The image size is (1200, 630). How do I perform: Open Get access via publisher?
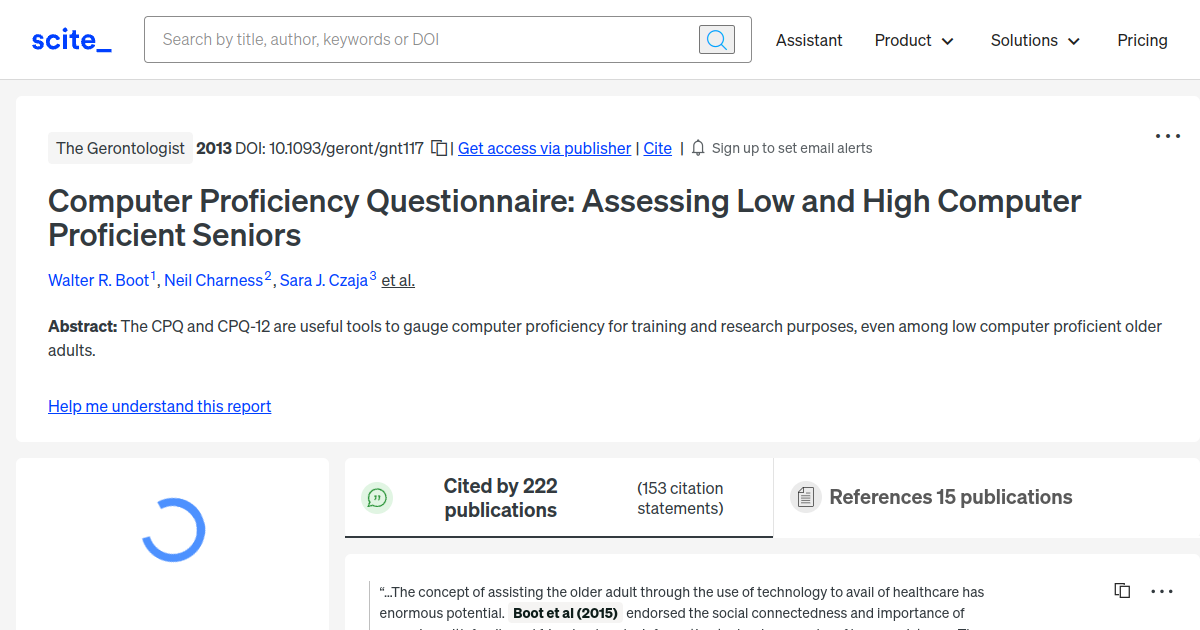(544, 148)
